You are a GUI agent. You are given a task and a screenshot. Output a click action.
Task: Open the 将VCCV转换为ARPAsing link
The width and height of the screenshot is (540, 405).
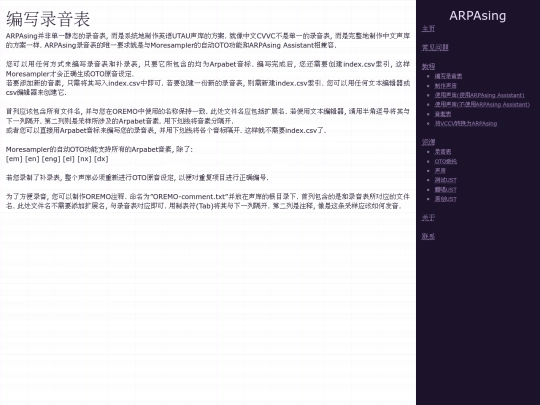point(466,123)
